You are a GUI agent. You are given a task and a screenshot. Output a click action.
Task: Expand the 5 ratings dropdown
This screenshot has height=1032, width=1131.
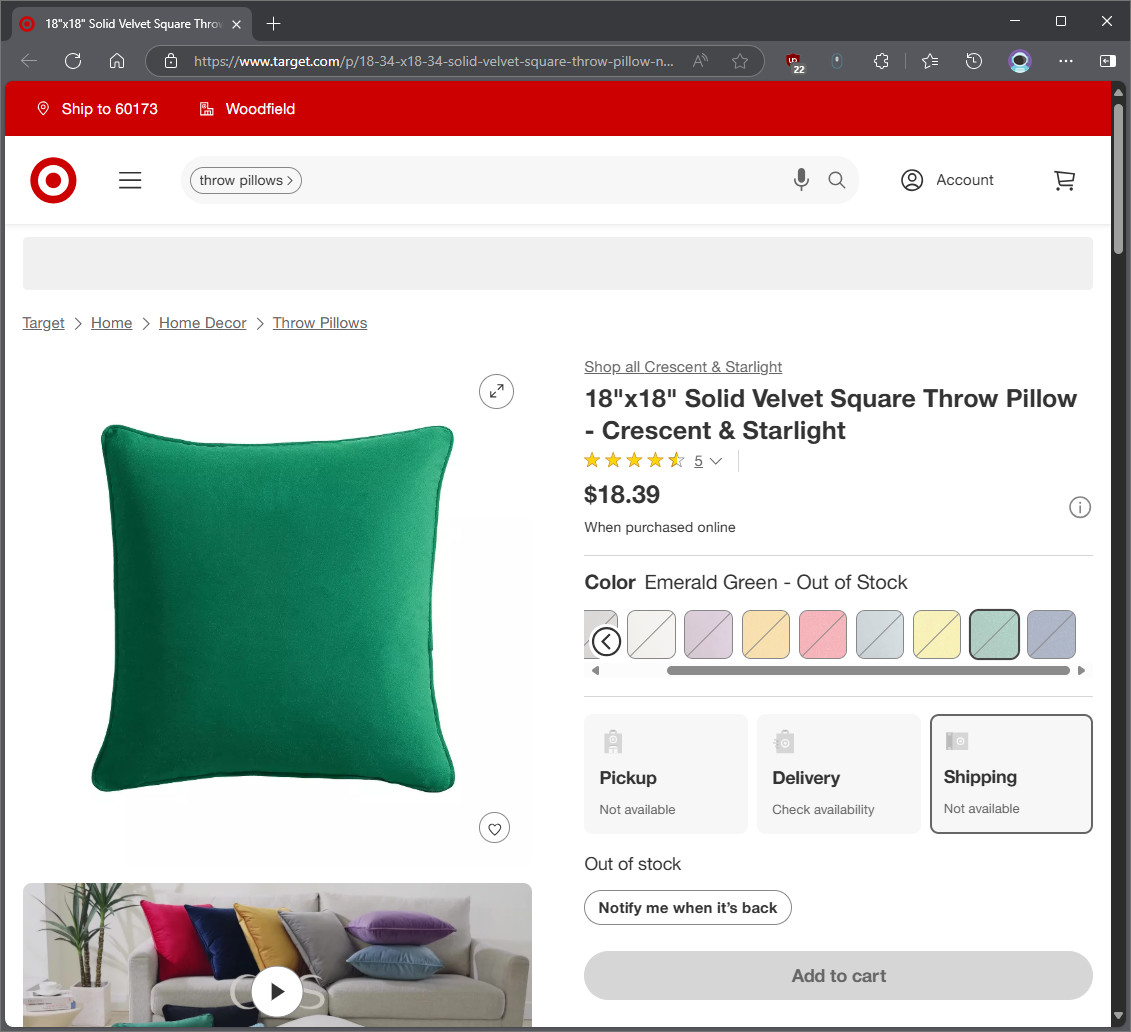click(x=708, y=461)
